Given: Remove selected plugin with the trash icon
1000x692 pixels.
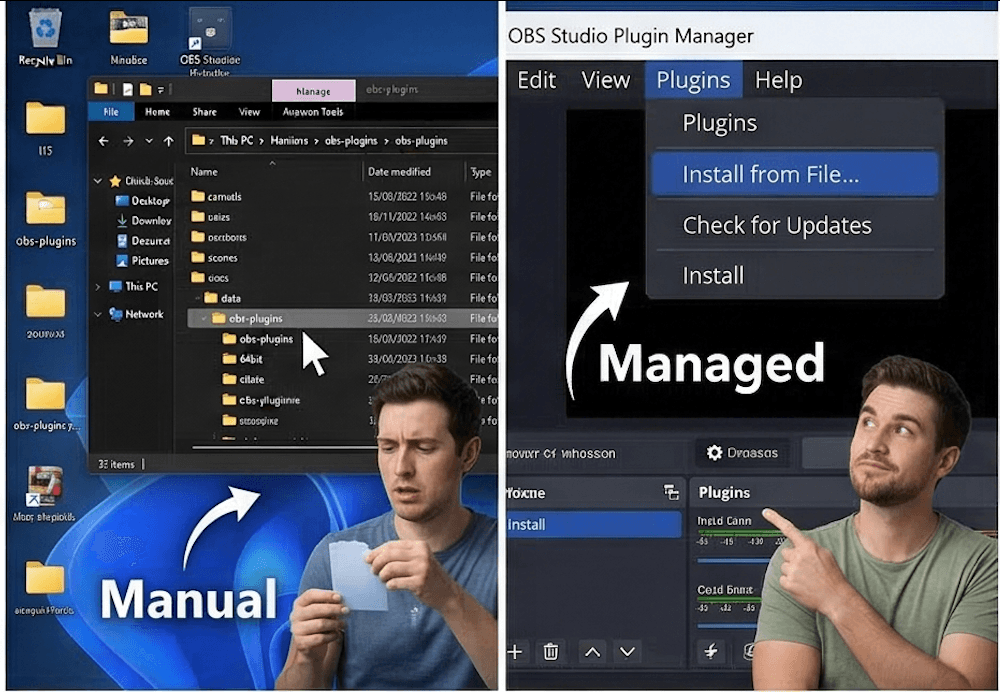Looking at the screenshot, I should coord(550,651).
